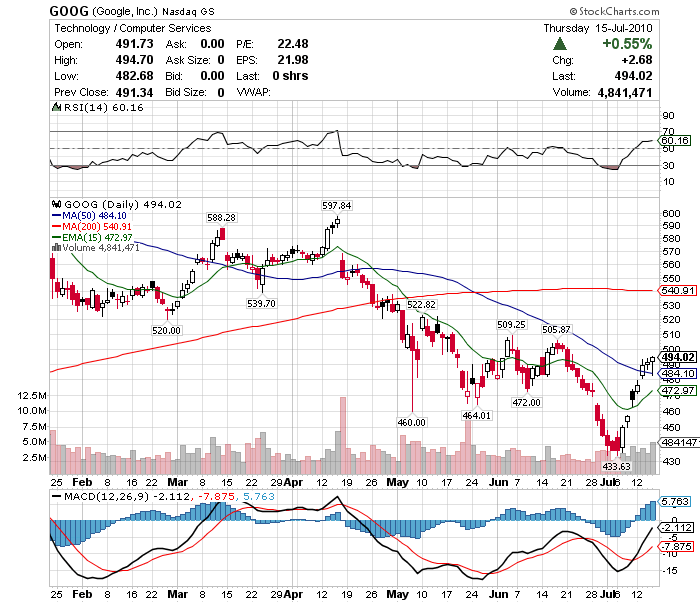The width and height of the screenshot is (700, 603).
Task: Click the -2.112 MACD line tag
Action: [x=677, y=527]
